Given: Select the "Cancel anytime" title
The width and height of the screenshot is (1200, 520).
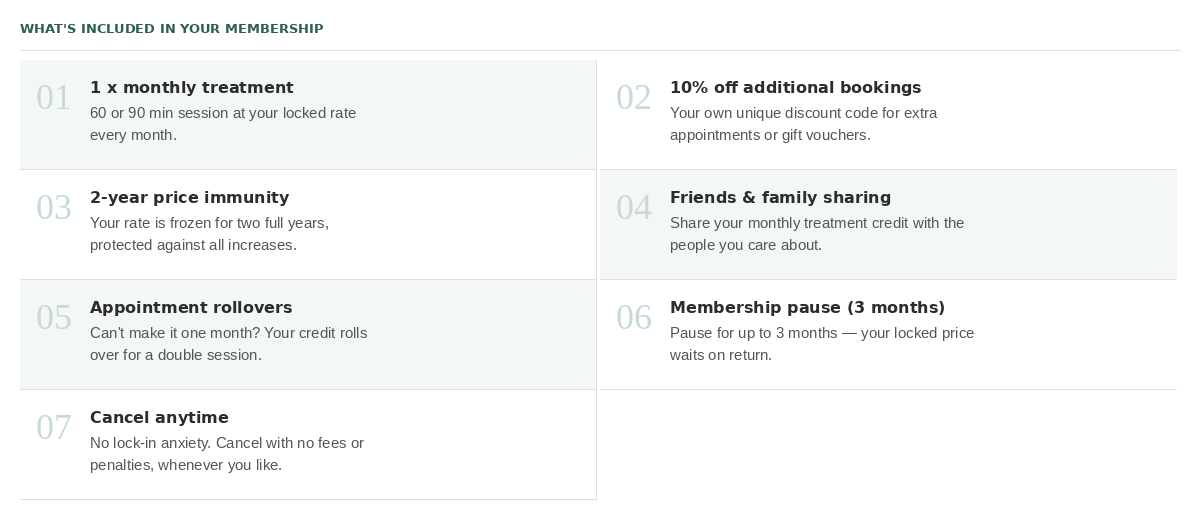Looking at the screenshot, I should [159, 418].
